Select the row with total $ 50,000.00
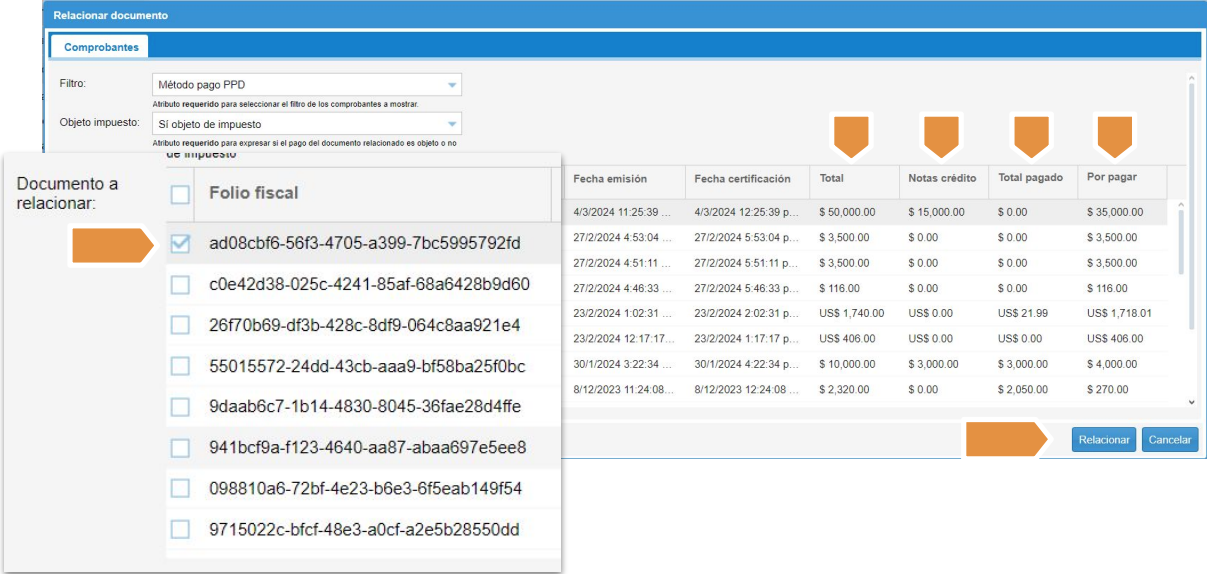Screen dimensions: 1208x574 [846, 212]
